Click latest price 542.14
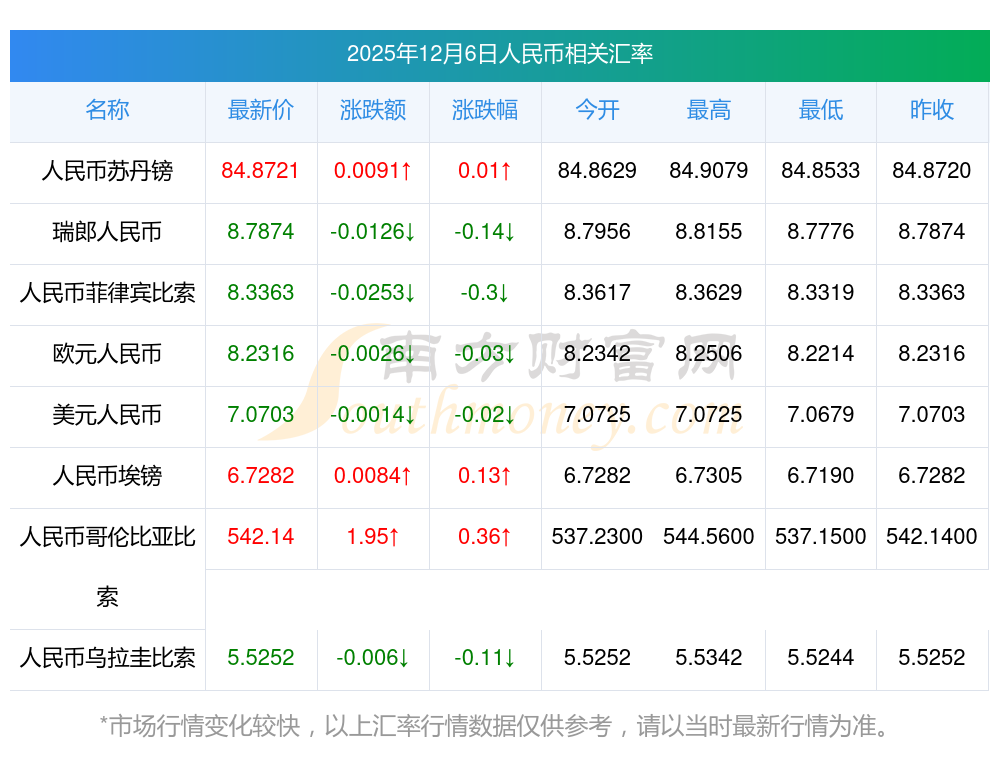Viewport: 1000px width, 757px height. pyautogui.click(x=260, y=536)
